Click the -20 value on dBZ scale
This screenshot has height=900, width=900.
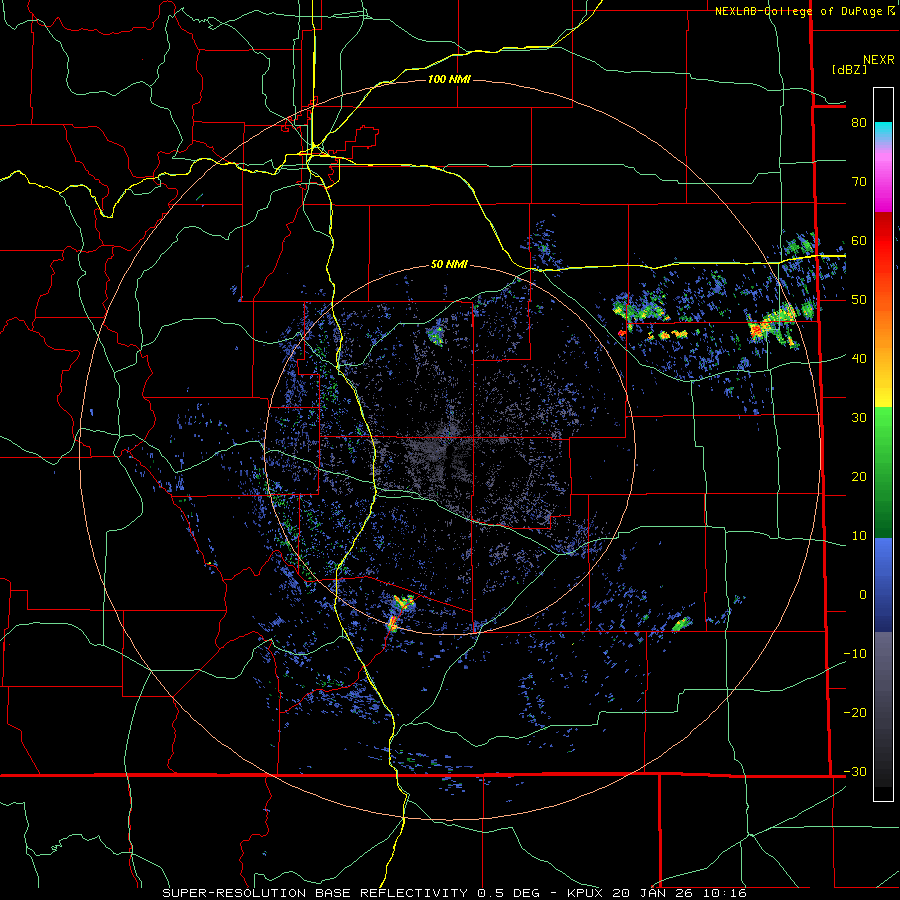(855, 712)
